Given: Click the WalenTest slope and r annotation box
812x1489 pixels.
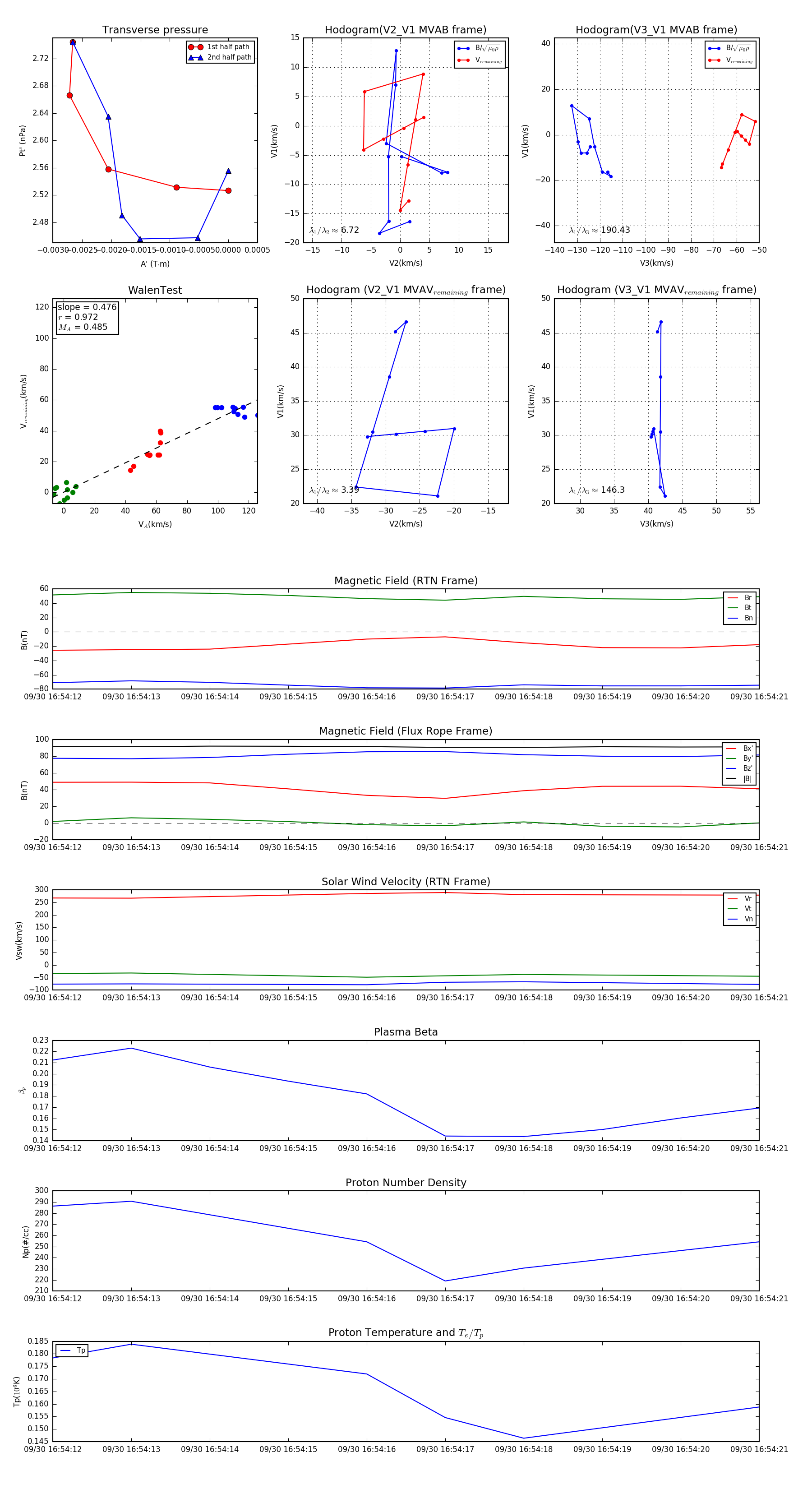Looking at the screenshot, I should tap(87, 317).
